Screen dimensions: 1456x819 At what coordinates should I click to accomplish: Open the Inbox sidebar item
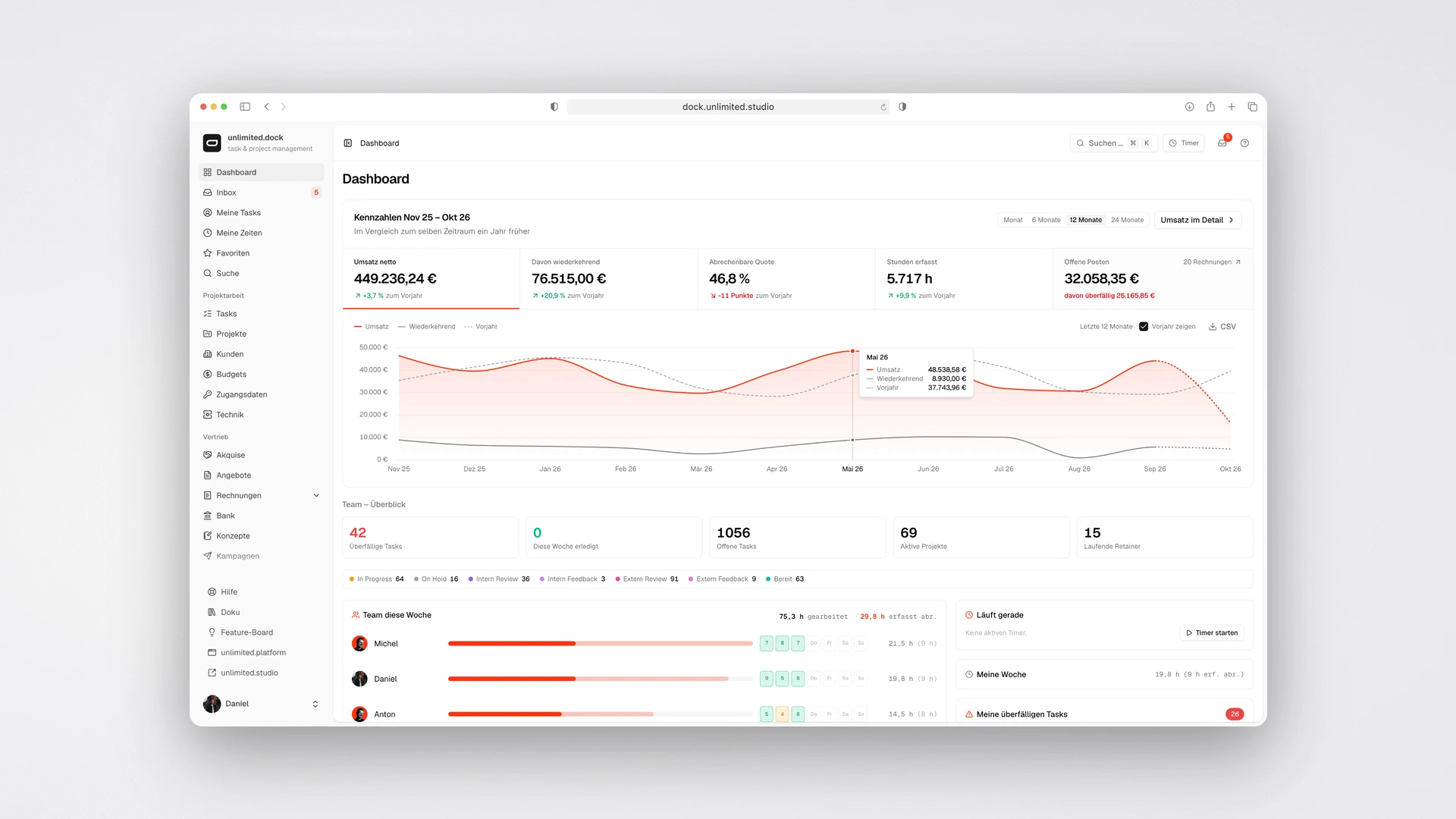click(262, 193)
